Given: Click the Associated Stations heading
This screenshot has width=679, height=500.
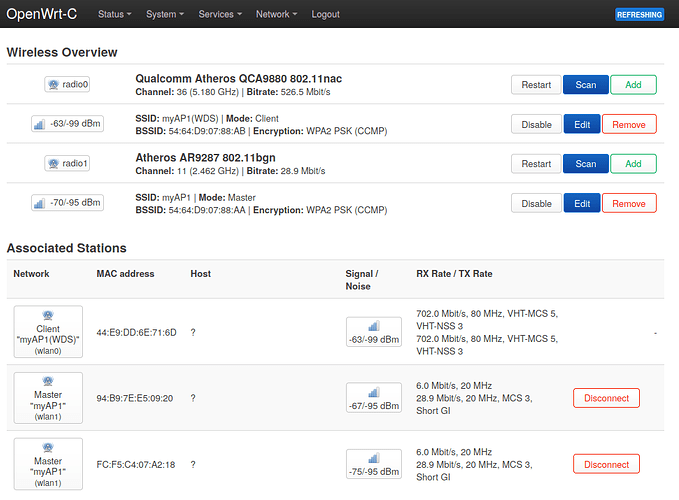Looking at the screenshot, I should 67,248.
